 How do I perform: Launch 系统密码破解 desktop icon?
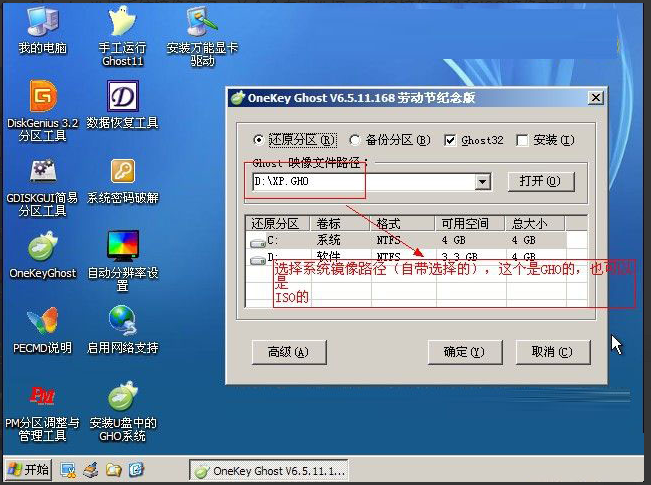(x=123, y=173)
